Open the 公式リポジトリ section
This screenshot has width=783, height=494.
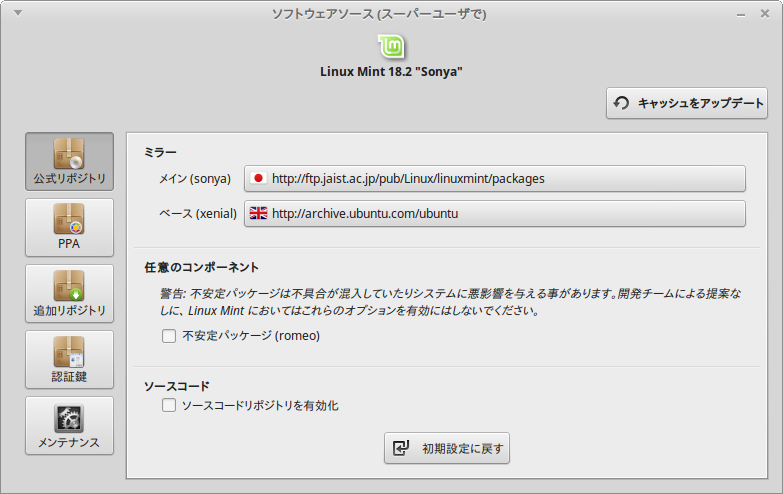pos(69,161)
